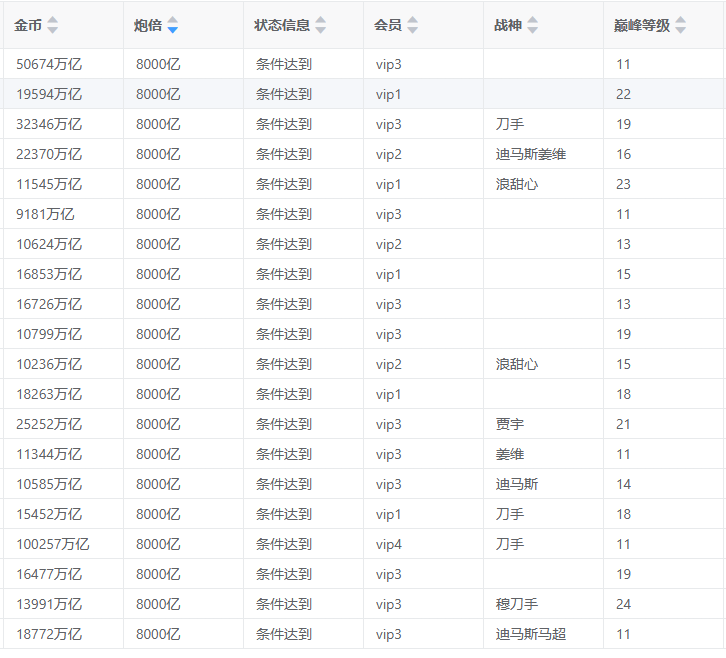
Task: Click the peak level 24 cell
Action: pos(624,604)
